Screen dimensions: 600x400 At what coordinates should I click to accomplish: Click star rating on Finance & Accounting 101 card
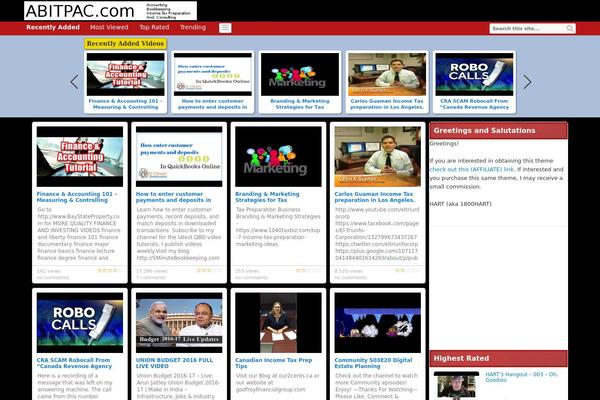[110, 270]
